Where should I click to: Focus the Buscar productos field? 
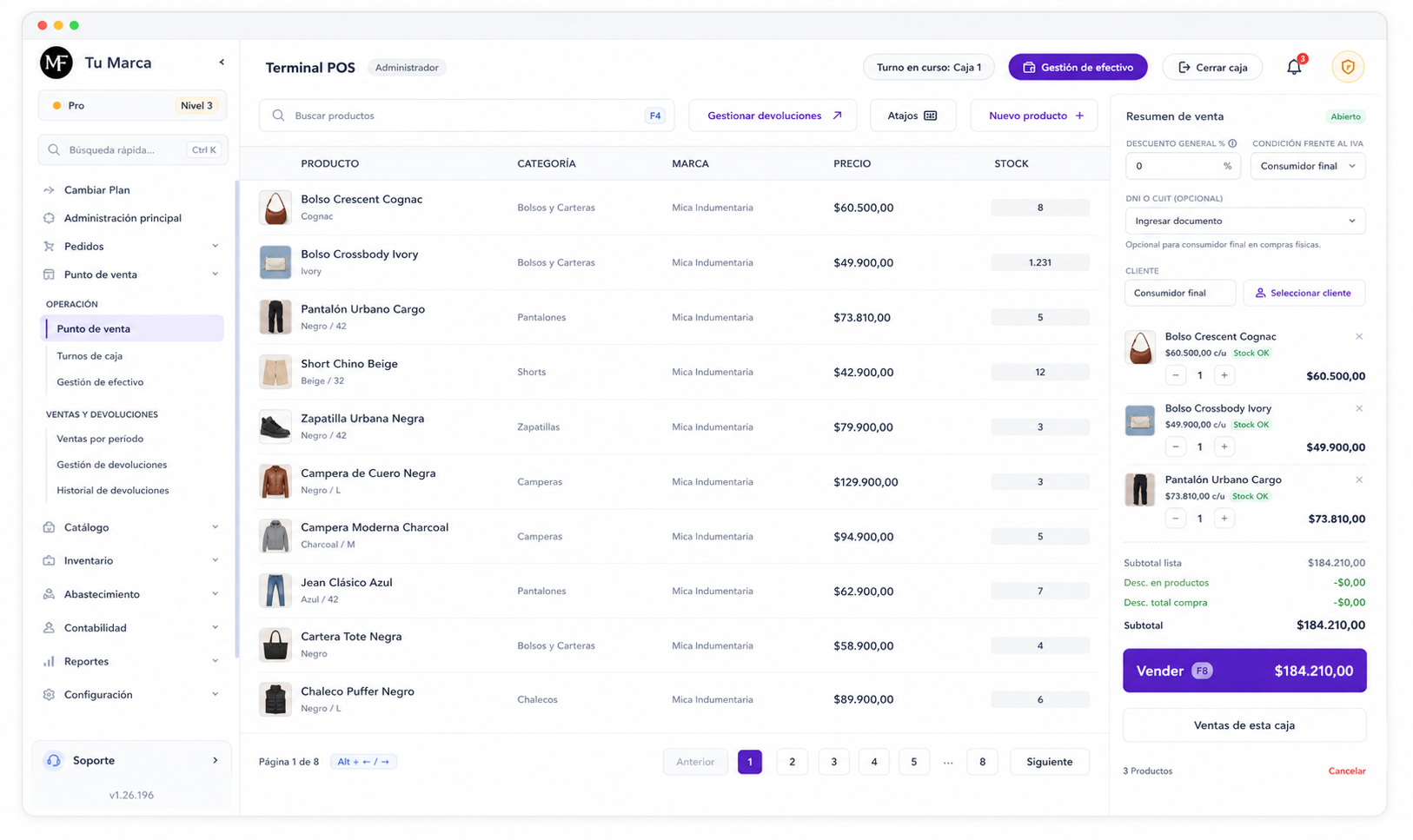467,116
